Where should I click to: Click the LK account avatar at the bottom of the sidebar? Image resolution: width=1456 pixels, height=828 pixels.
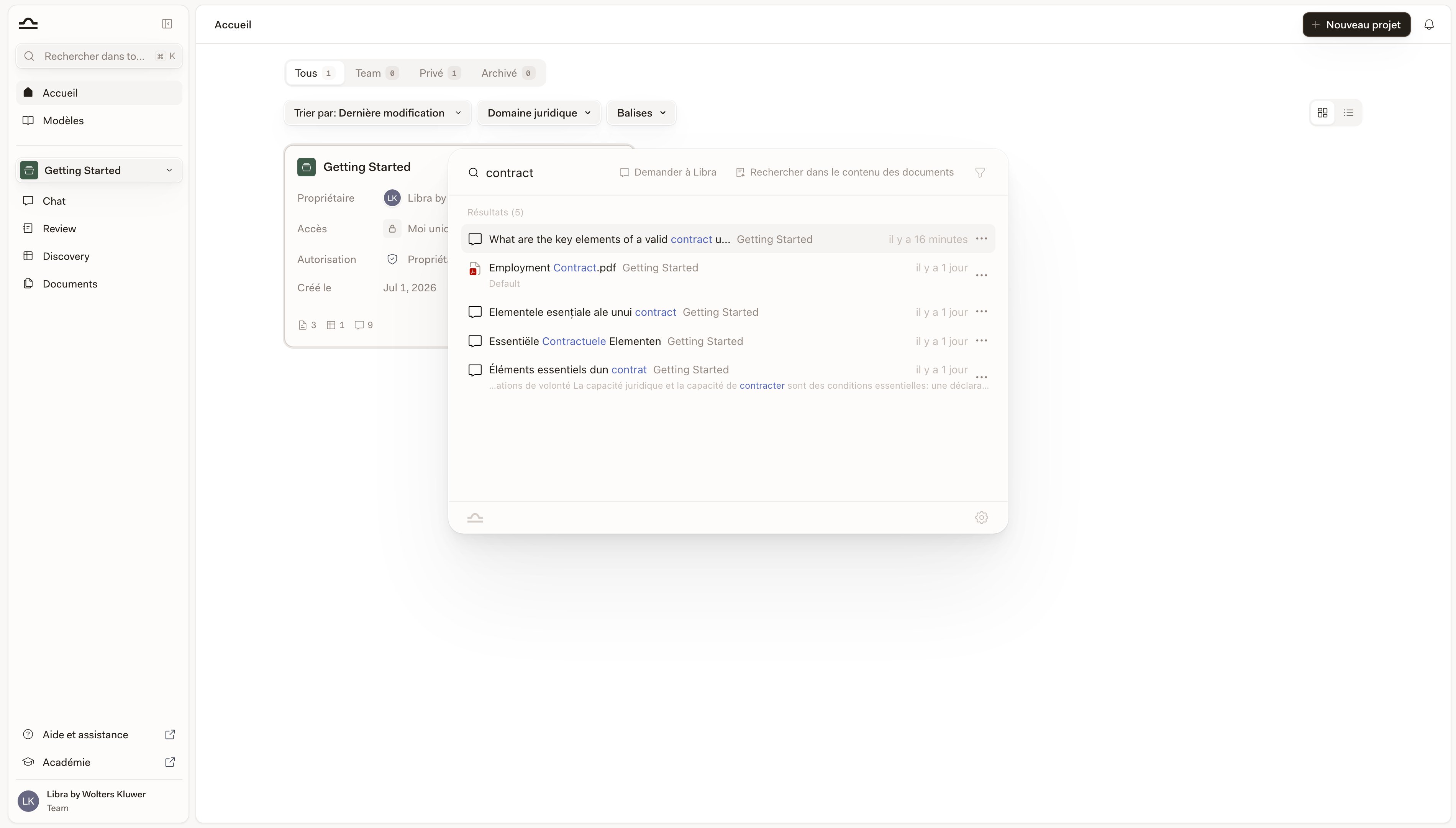[28, 801]
